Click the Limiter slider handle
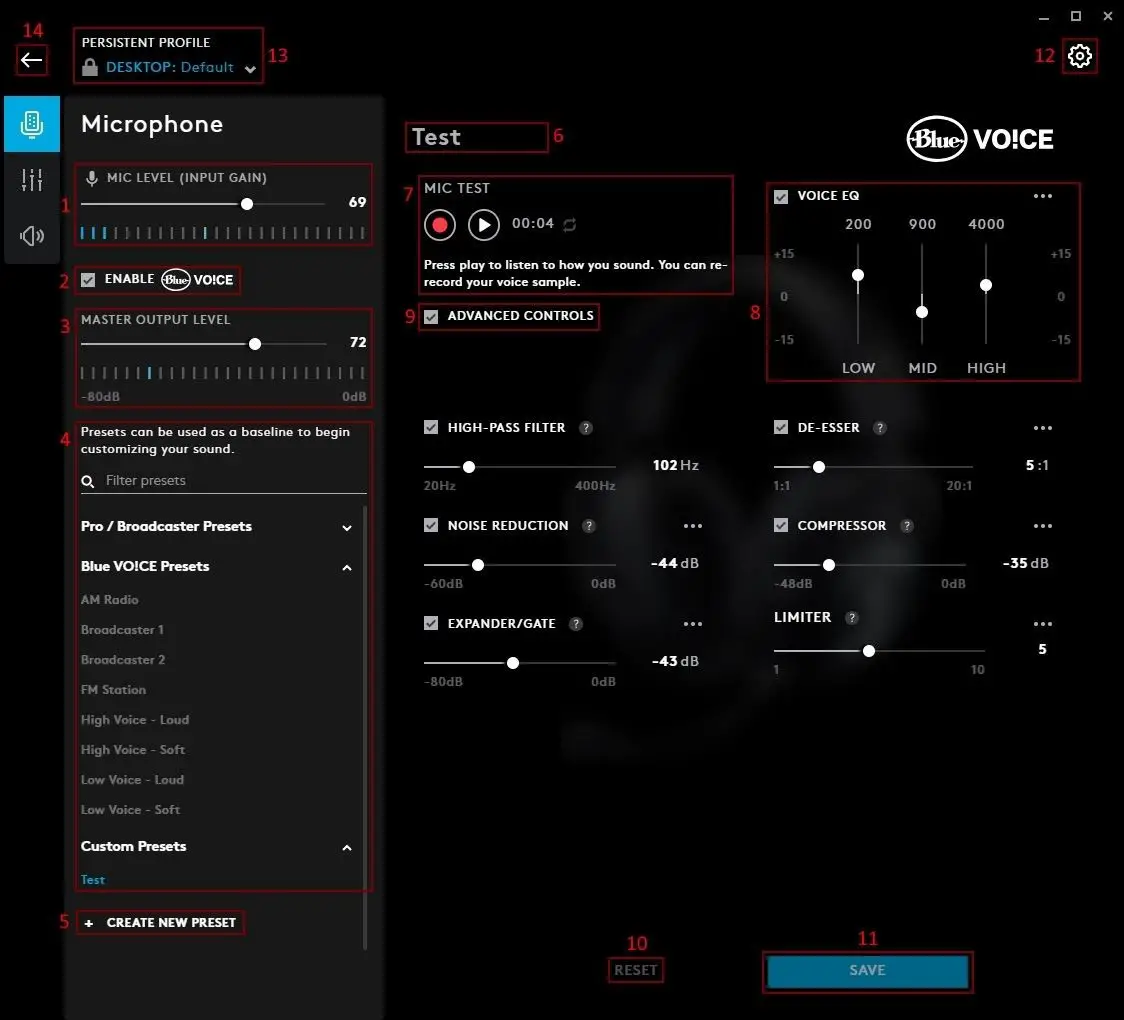1124x1020 pixels. (x=869, y=652)
